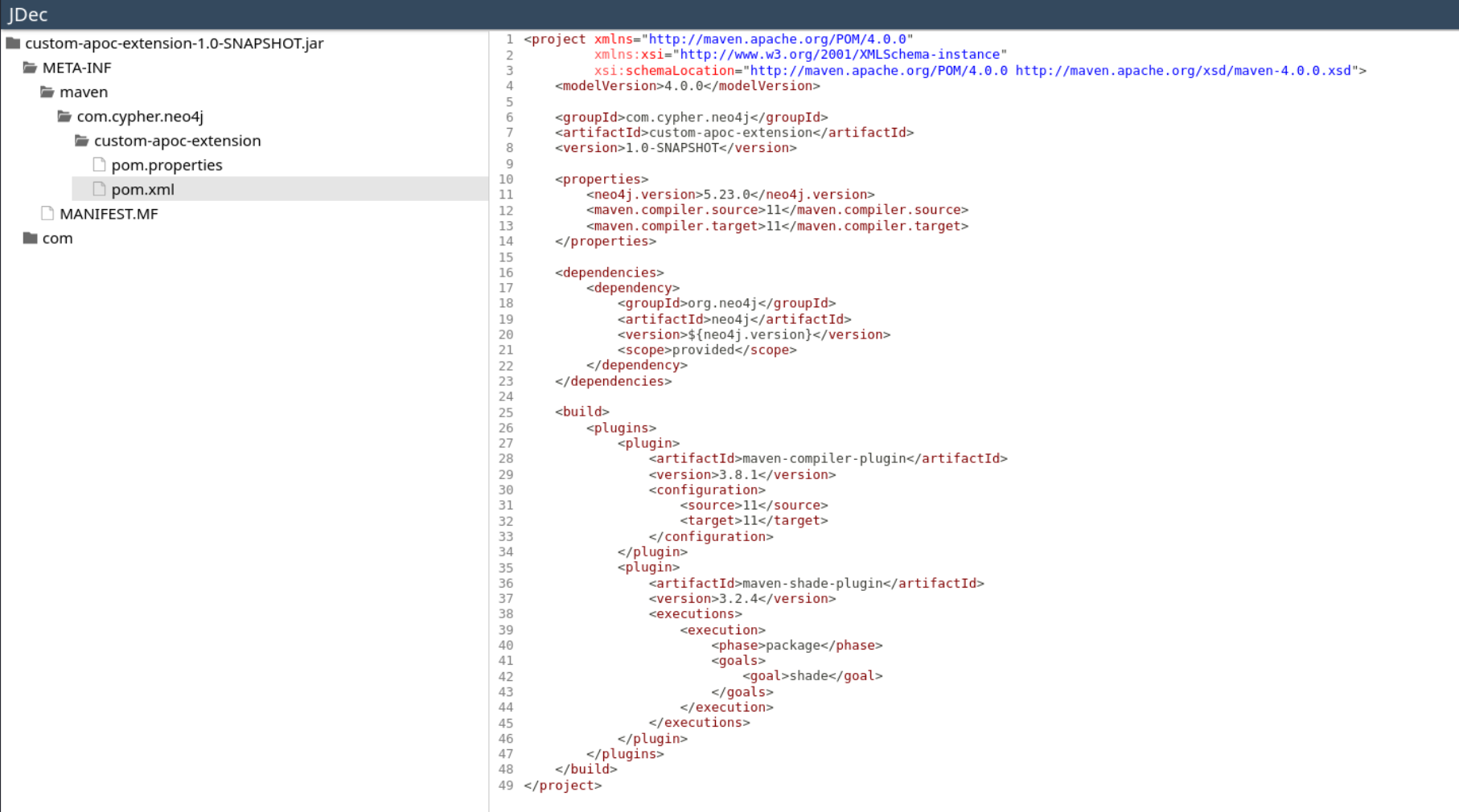Click groupId com.cypher.neo4j on line 6

692,117
